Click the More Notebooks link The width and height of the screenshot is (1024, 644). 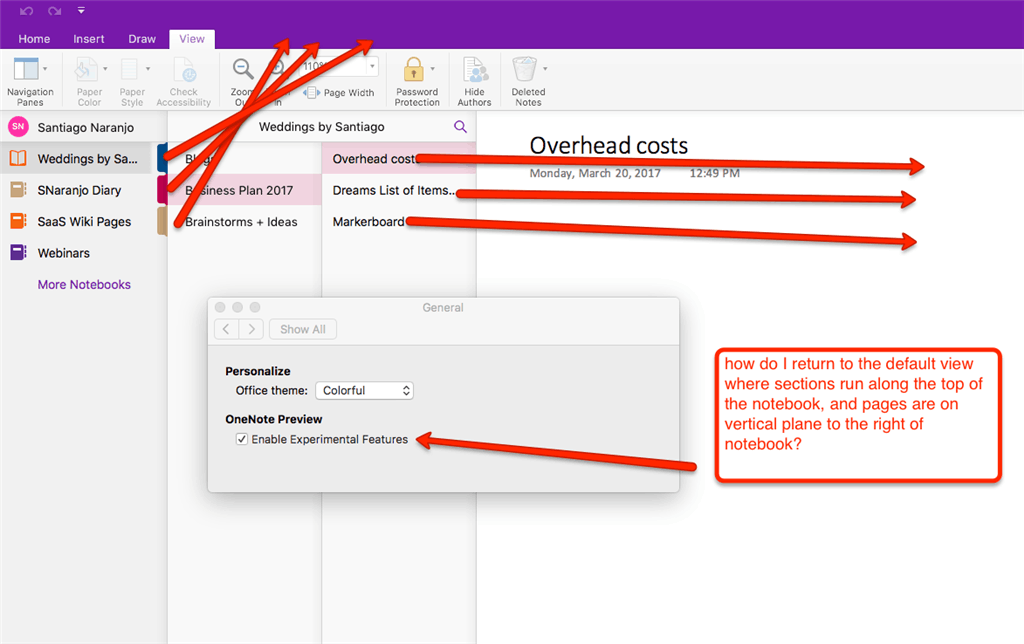pyautogui.click(x=84, y=284)
